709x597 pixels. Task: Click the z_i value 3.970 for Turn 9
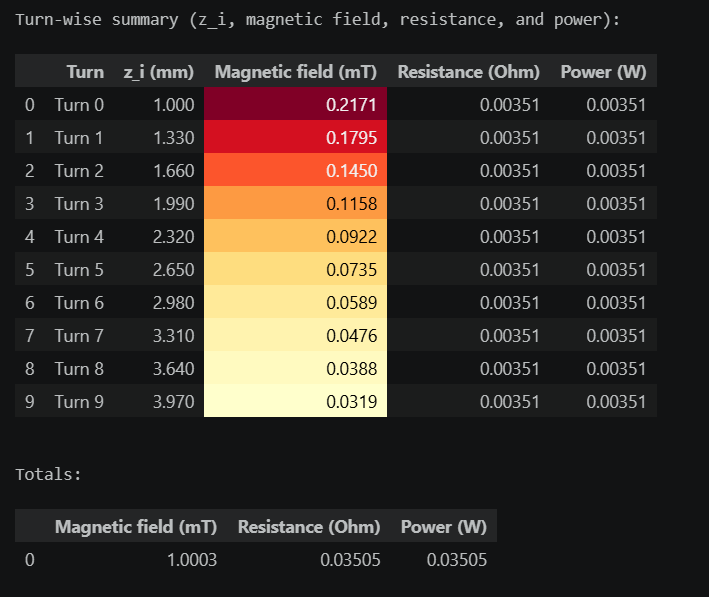tap(173, 402)
